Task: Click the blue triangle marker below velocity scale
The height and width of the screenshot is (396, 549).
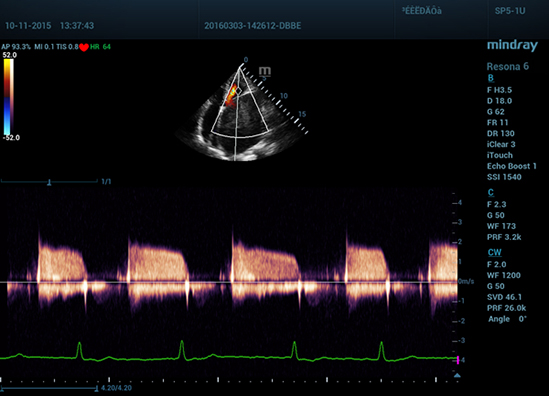Action: coord(457,375)
